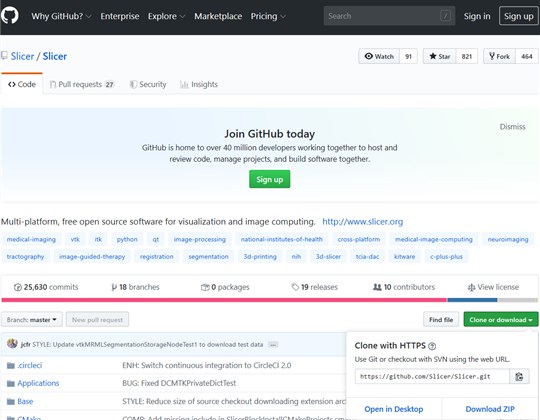
Task: Open Marketplace in top navigation
Action: click(x=218, y=16)
